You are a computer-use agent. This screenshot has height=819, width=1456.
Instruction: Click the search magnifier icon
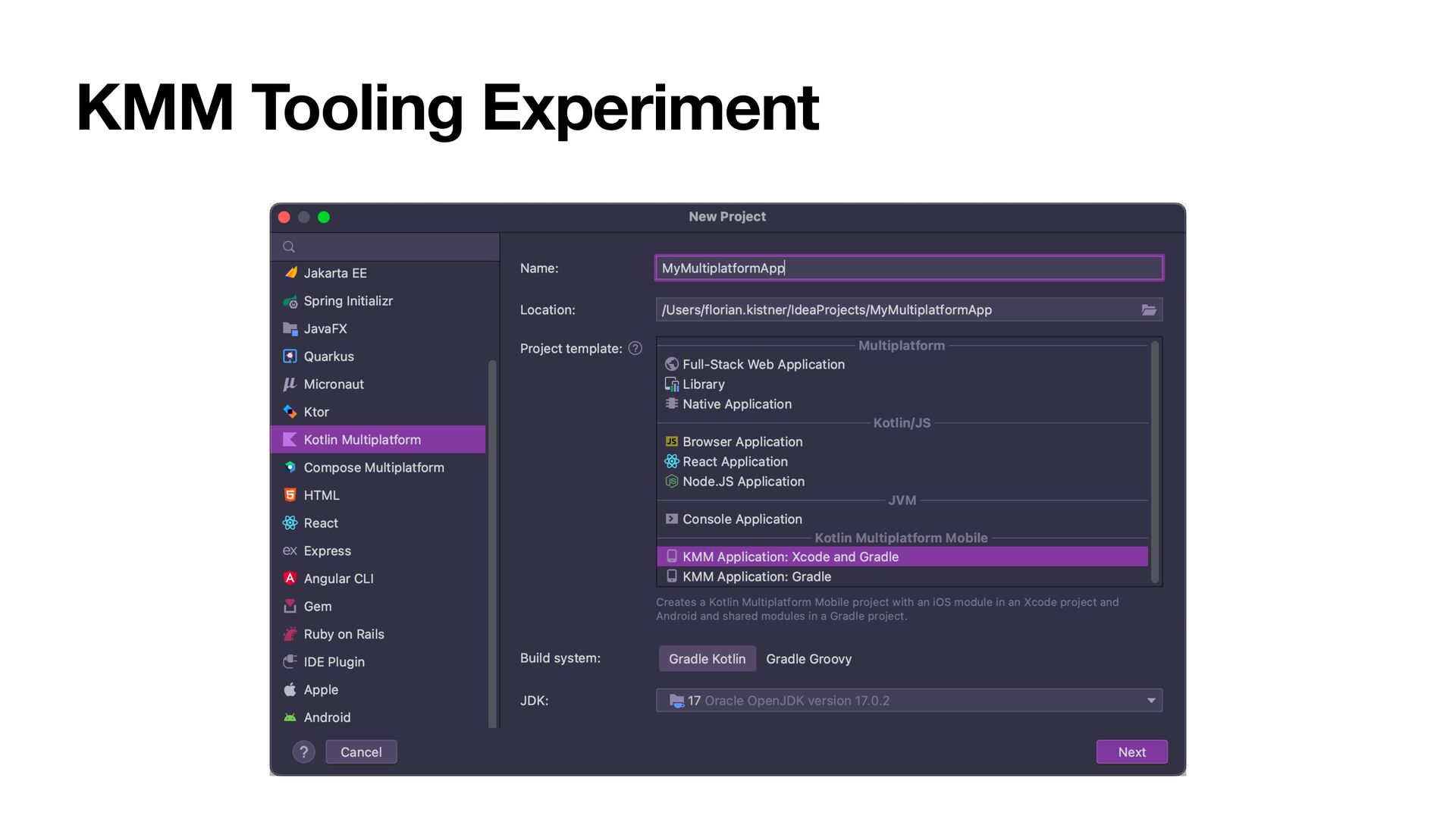289,247
